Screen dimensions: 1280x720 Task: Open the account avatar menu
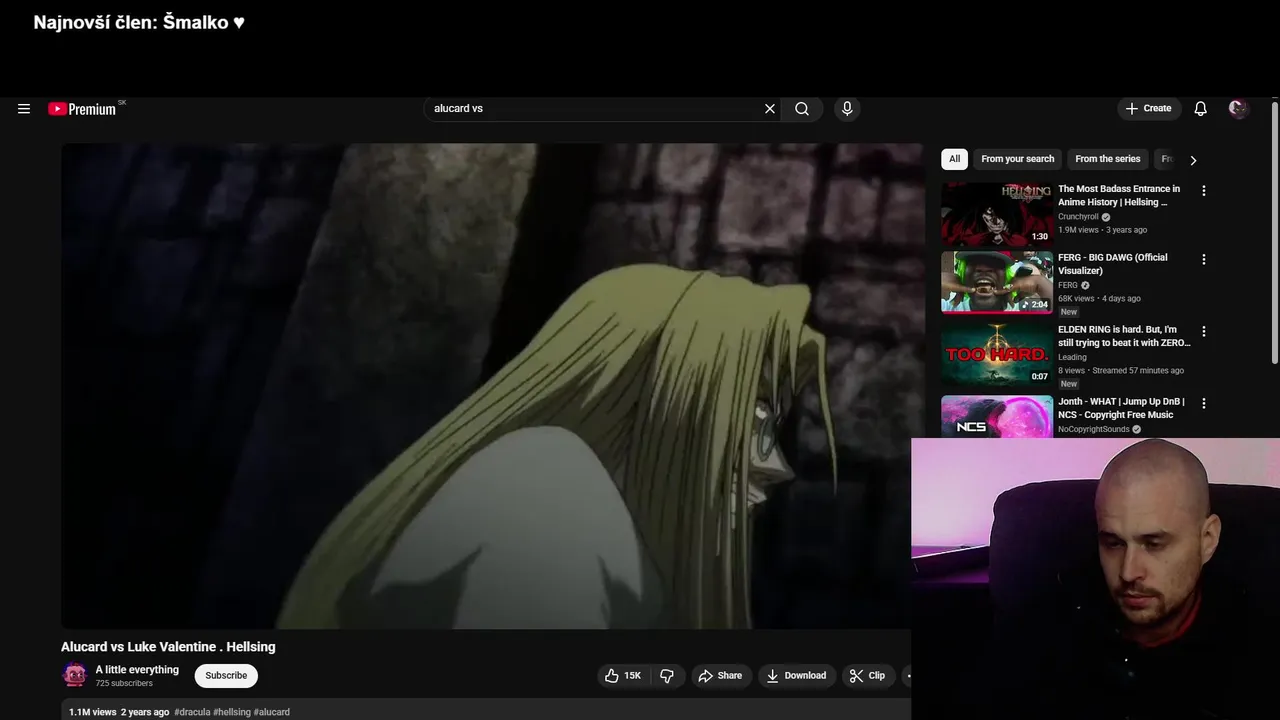pos(1238,109)
